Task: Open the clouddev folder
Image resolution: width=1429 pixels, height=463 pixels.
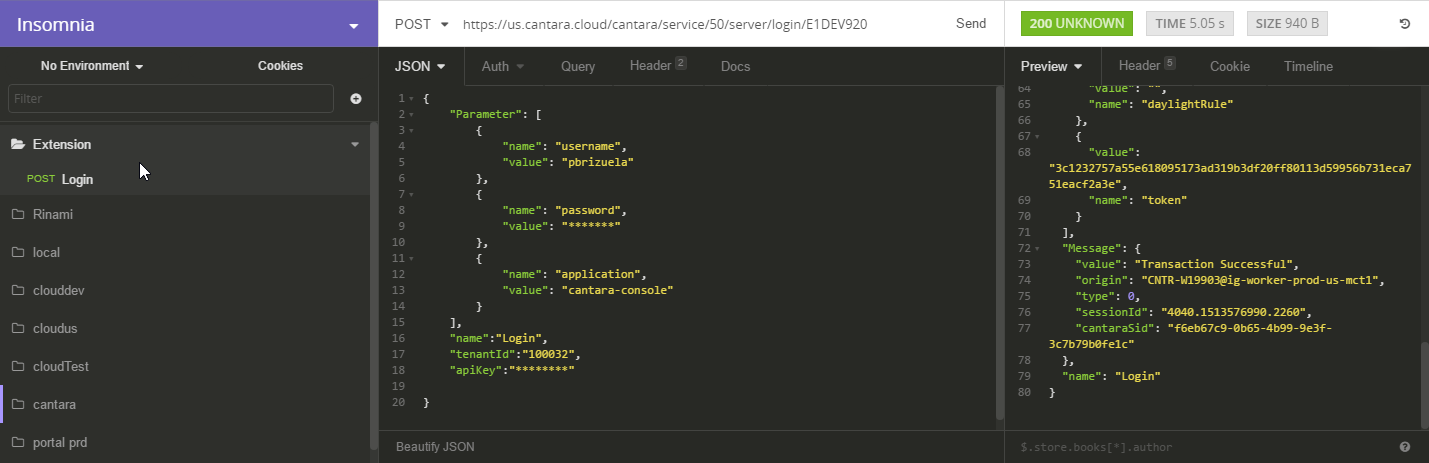Action: (57, 291)
